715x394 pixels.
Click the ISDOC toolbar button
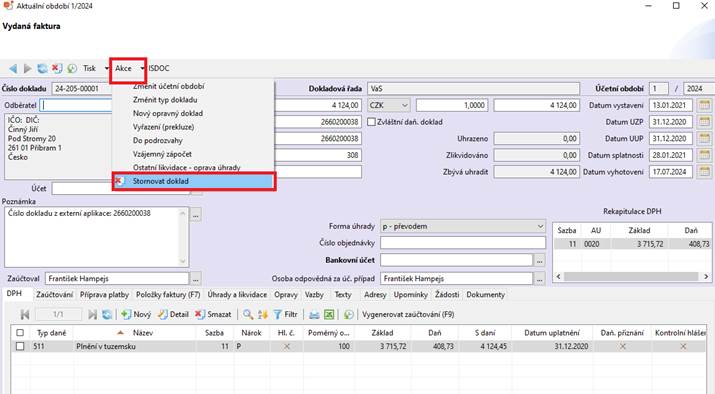[159, 68]
